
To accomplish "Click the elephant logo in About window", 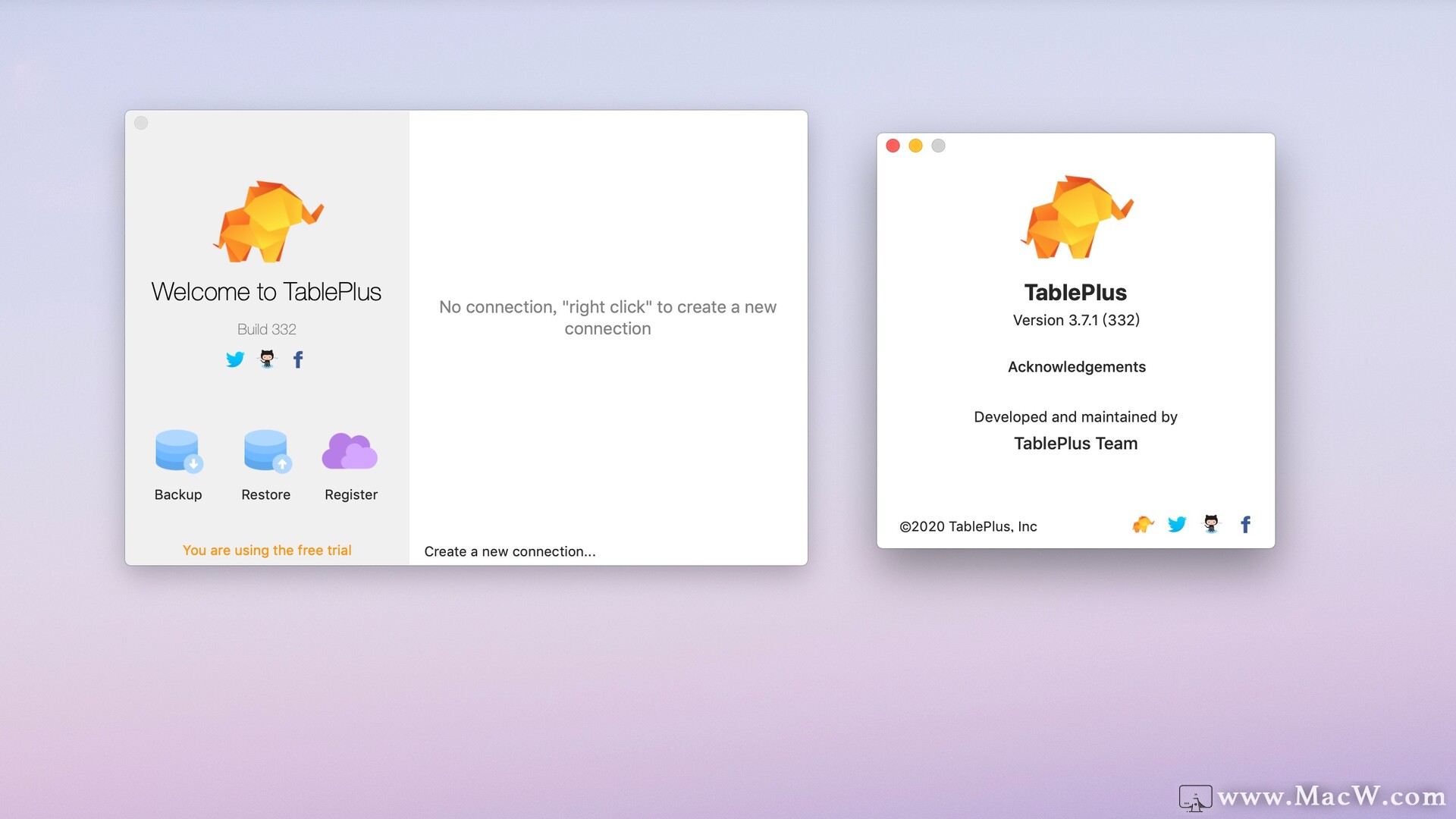I will [1076, 218].
